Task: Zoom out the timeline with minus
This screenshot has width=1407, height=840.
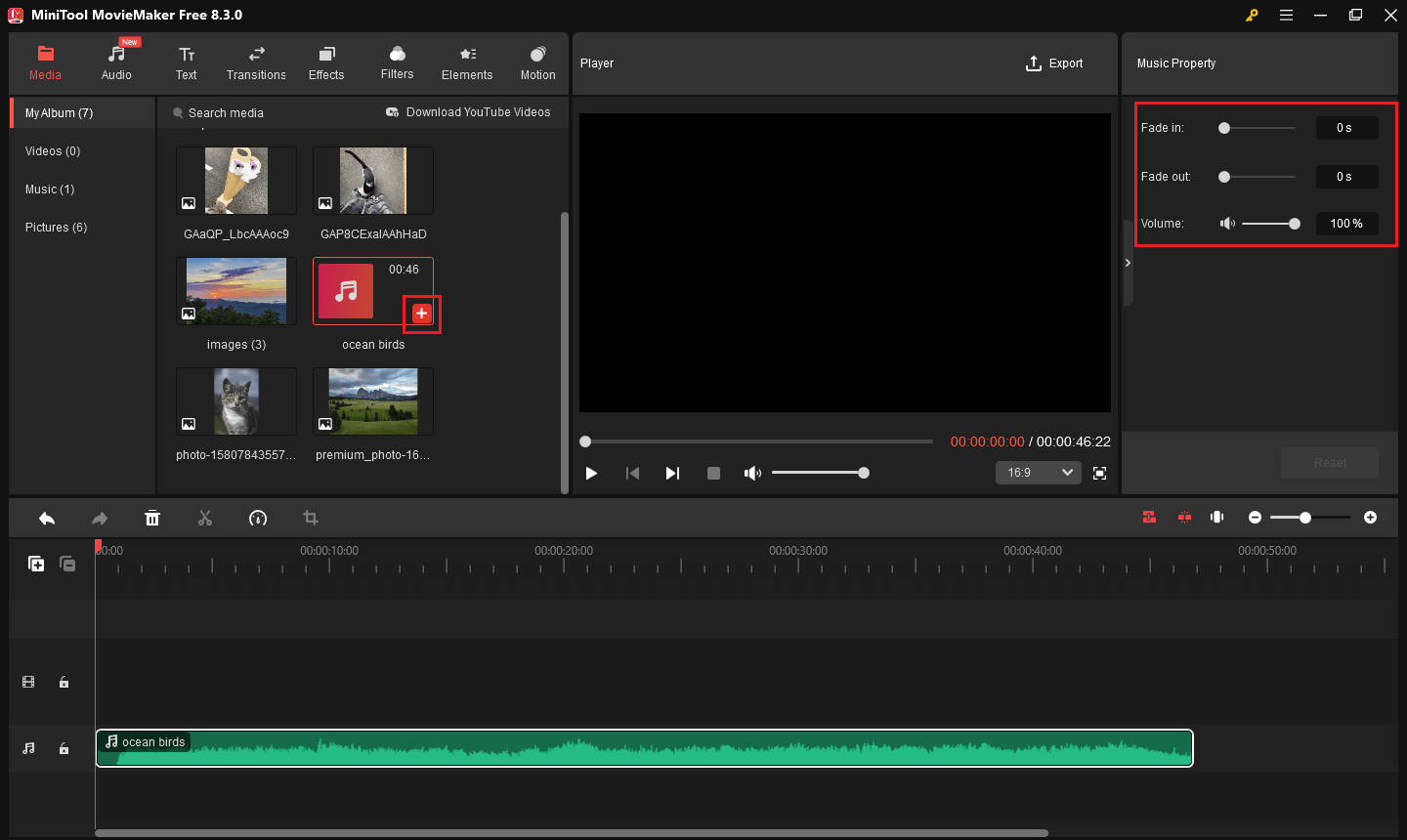Action: coord(1256,517)
